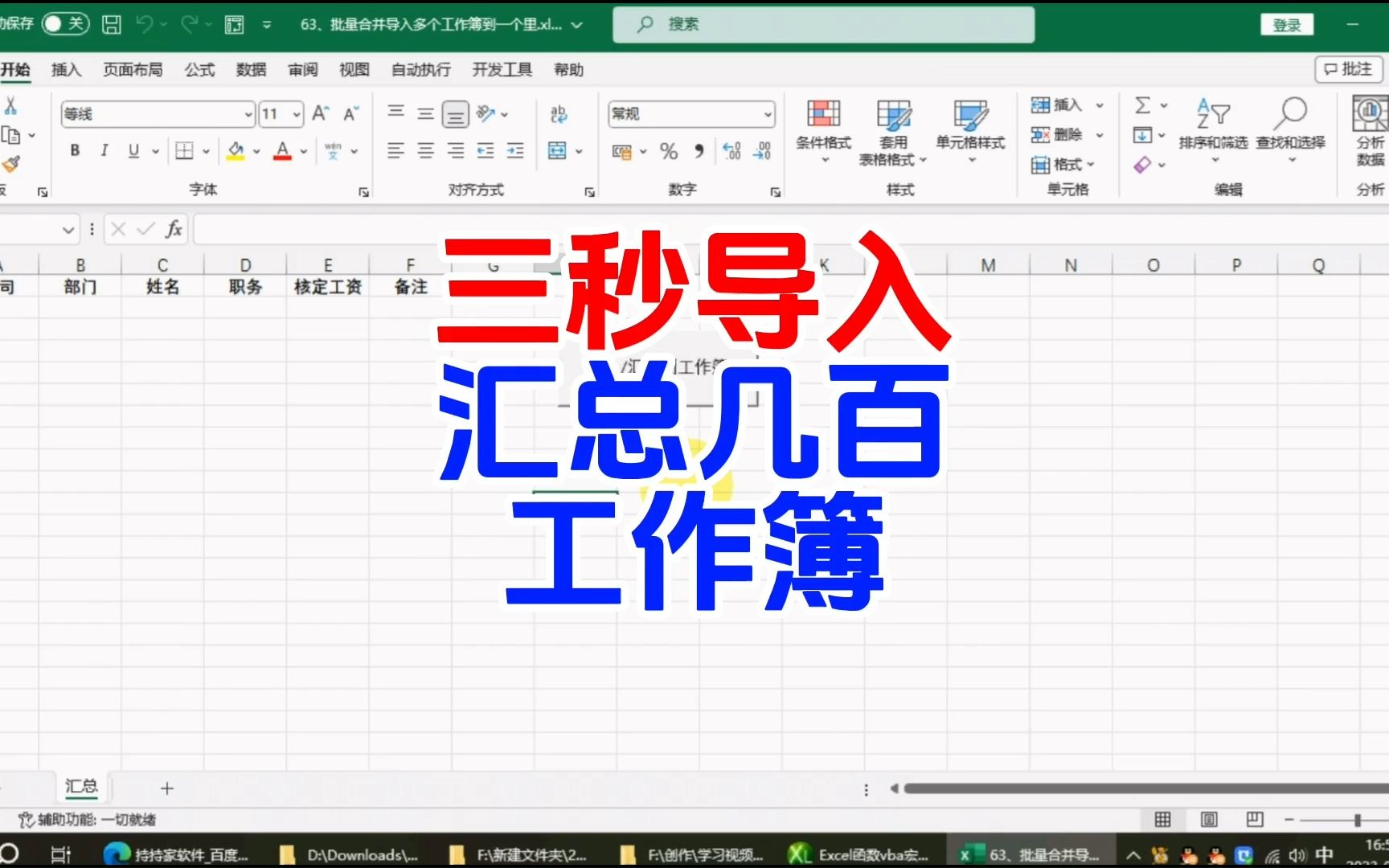
Task: Click the Decrease Indent icon
Action: pyautogui.click(x=486, y=150)
